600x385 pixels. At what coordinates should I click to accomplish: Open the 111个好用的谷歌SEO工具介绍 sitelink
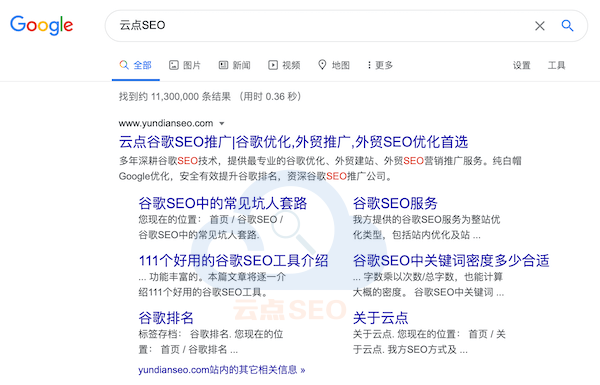(x=233, y=261)
